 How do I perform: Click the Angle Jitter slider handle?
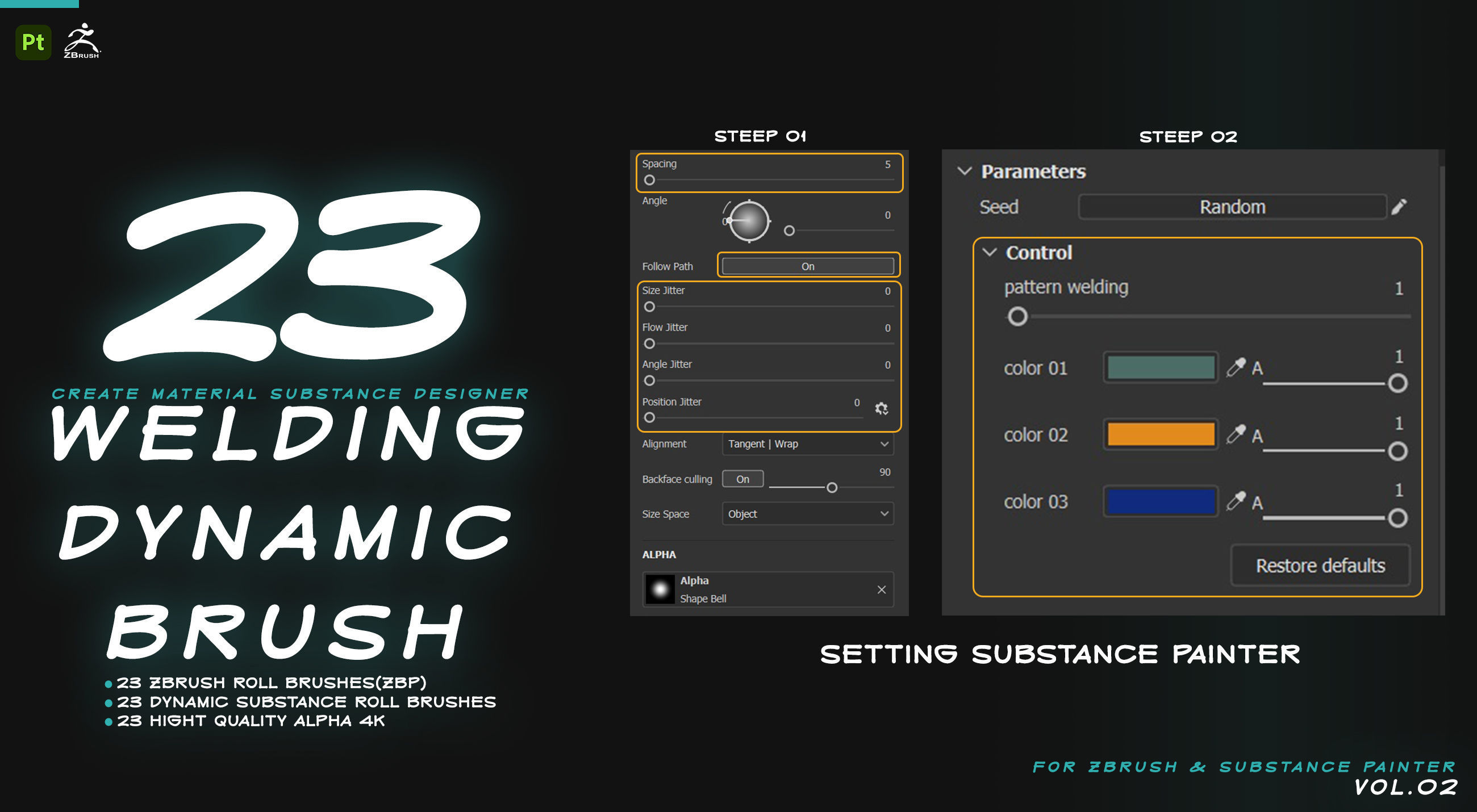click(x=649, y=380)
